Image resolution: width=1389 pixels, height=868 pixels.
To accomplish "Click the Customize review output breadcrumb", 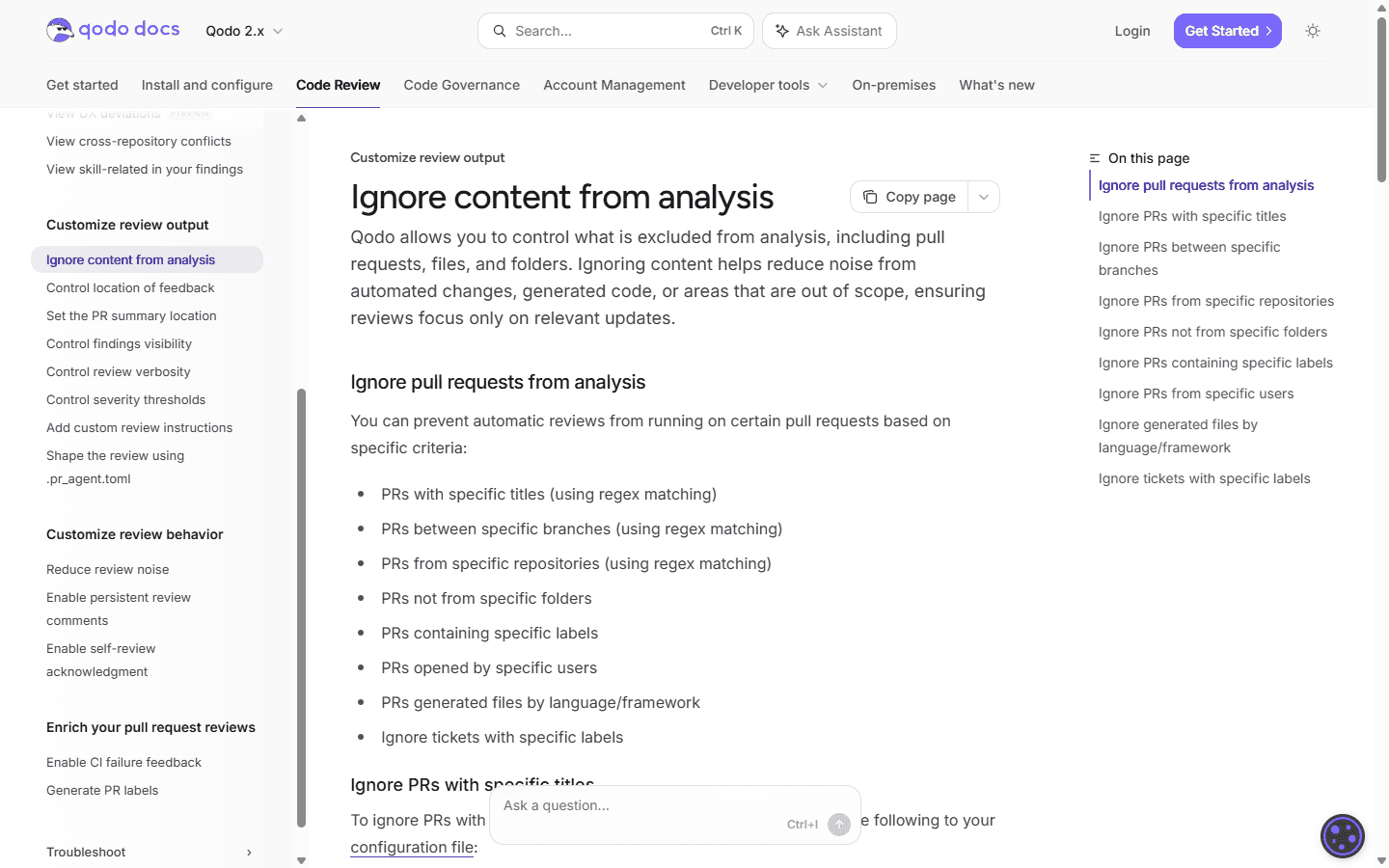I will click(x=427, y=157).
